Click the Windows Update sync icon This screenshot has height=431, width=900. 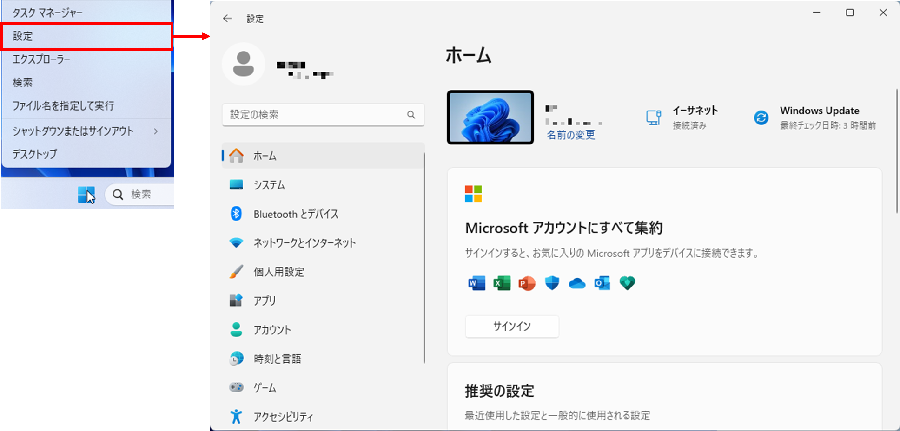pos(761,117)
